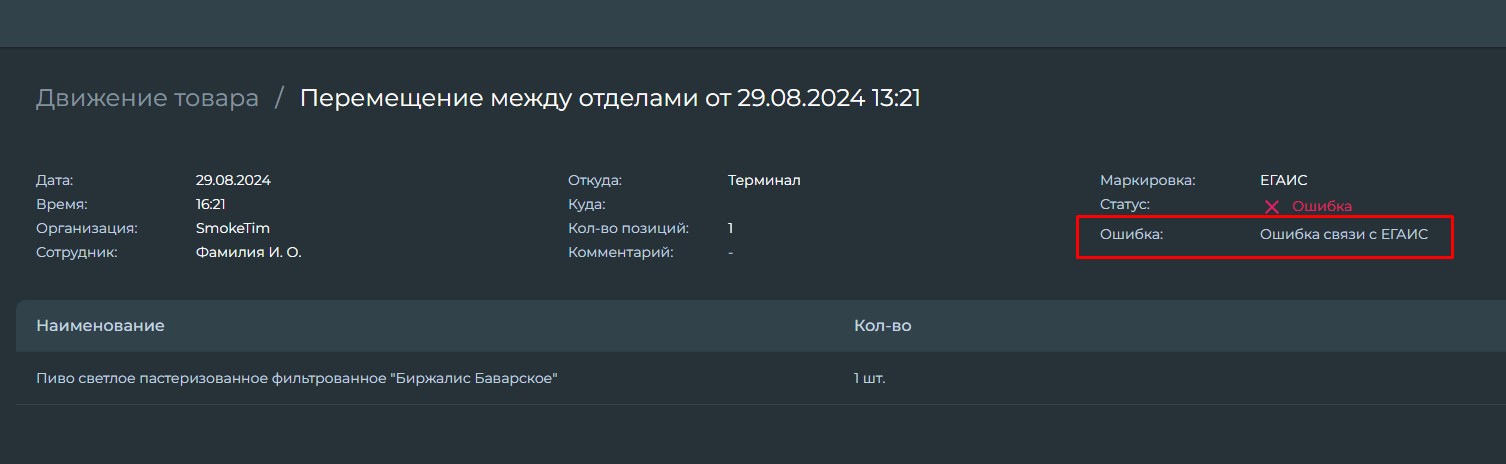
Task: Click the Терминал source value
Action: coord(764,181)
